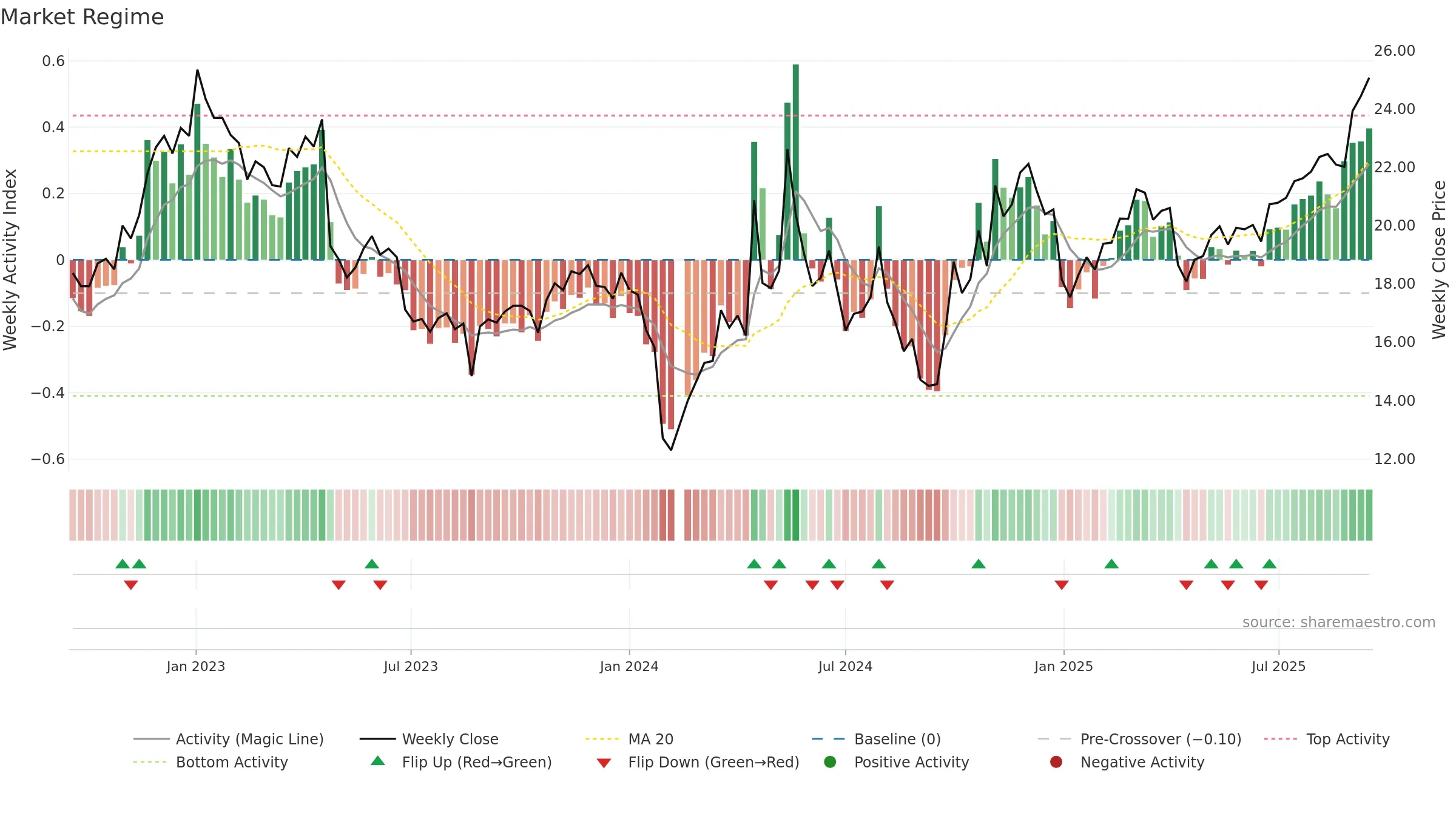Click the Positive Activity green circle icon
Screen dimensions: 1456x819
(830, 761)
